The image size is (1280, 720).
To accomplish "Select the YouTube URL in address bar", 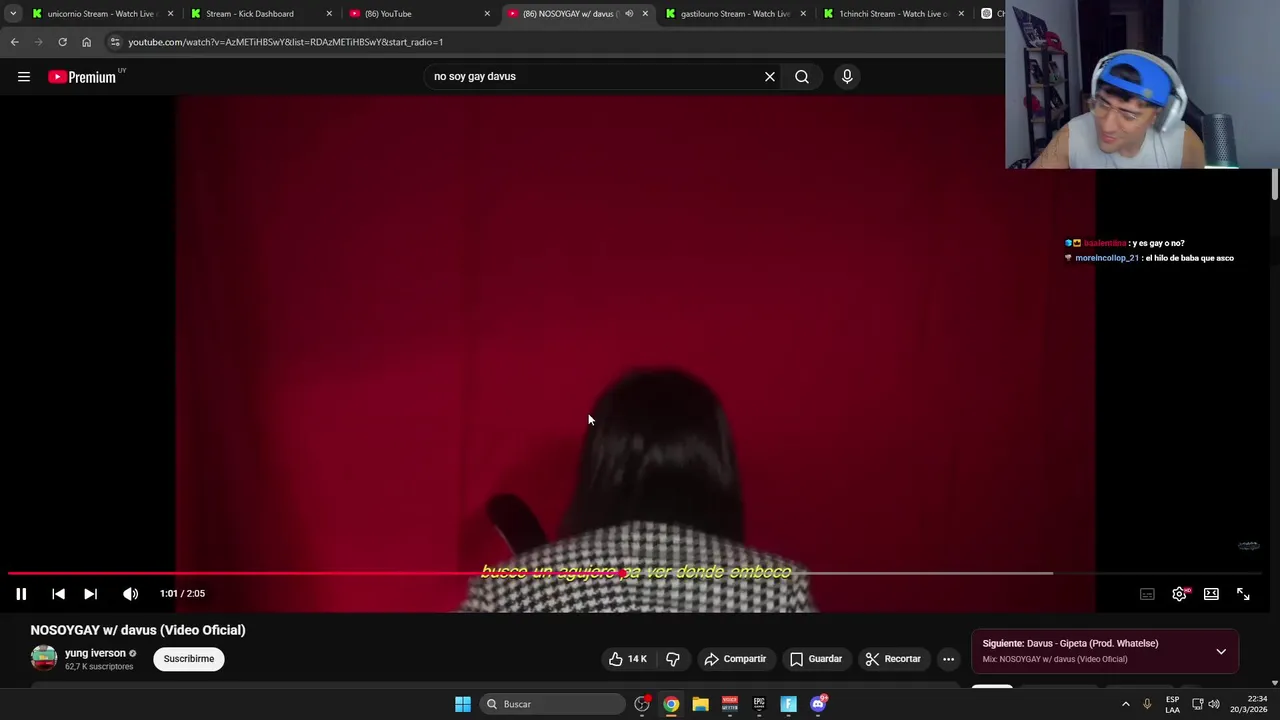I will click(x=285, y=42).
